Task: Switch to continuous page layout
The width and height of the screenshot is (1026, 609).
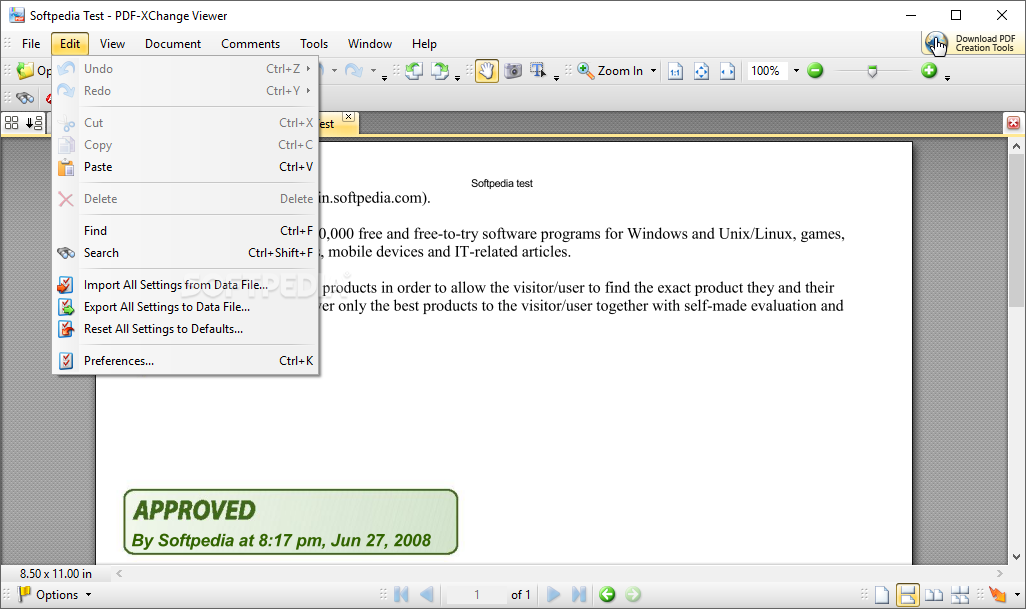Action: point(908,595)
